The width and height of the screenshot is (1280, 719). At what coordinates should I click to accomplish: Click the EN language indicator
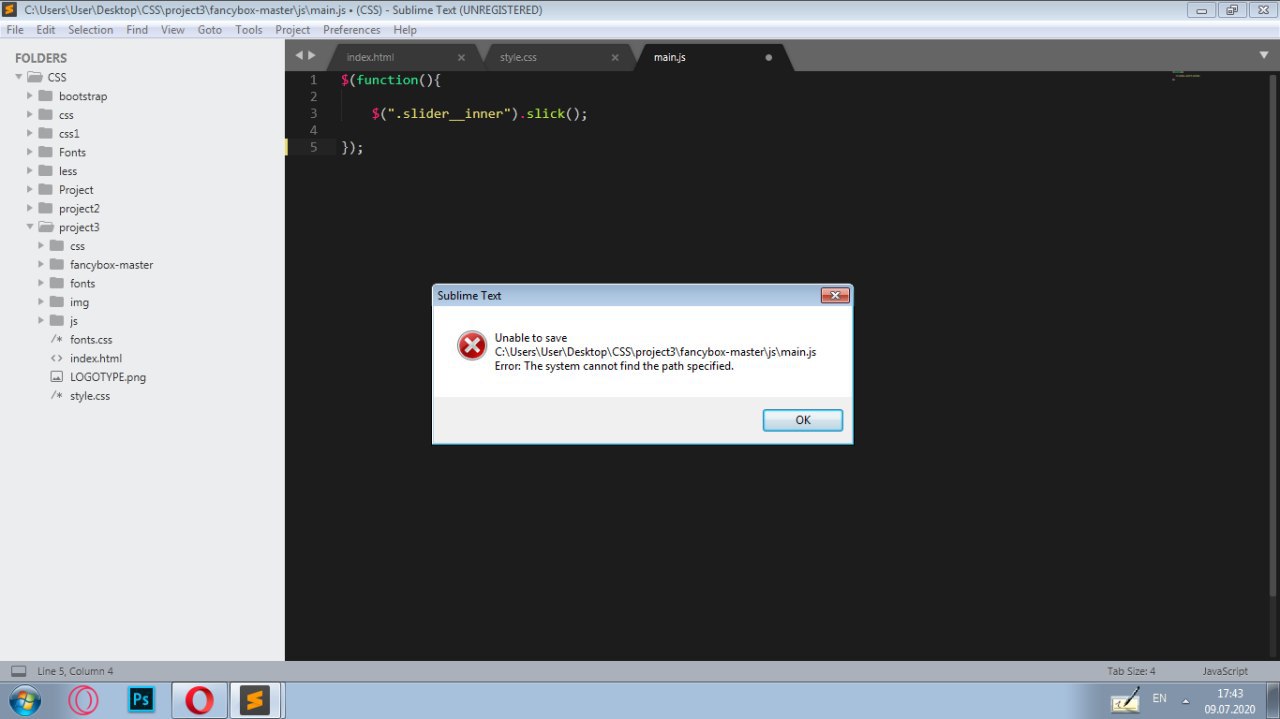(1160, 698)
